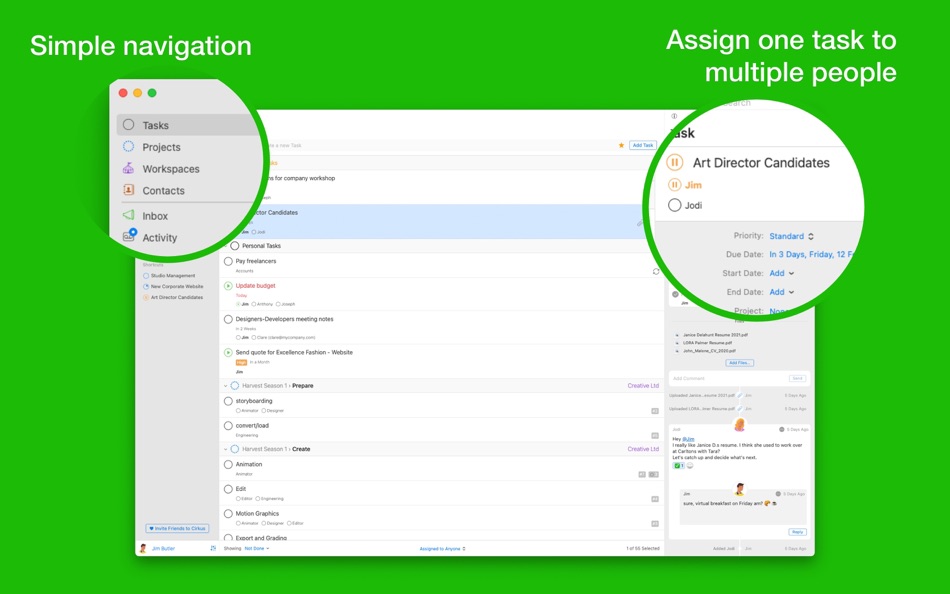Click the Add Comment field
Viewport: 950px width, 594px height.
(728, 378)
